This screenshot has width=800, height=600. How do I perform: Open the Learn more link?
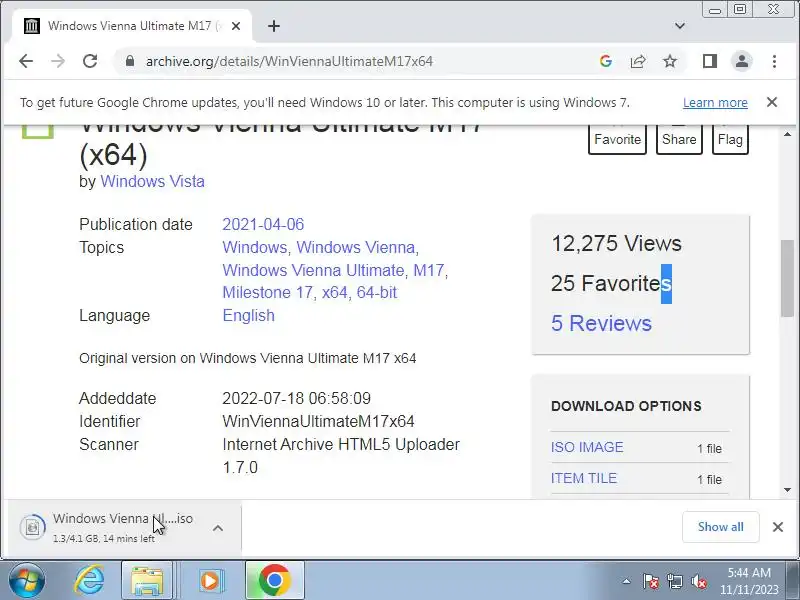(715, 103)
